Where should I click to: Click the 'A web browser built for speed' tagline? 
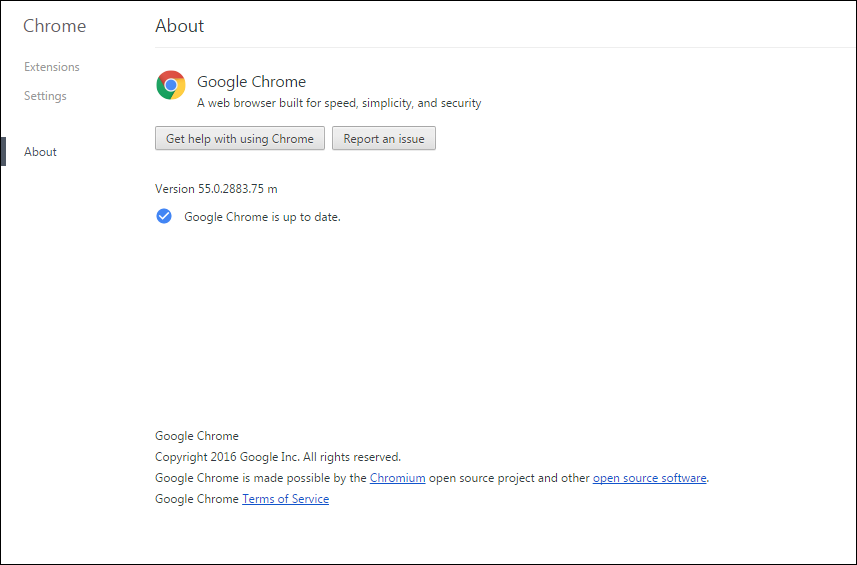[339, 103]
